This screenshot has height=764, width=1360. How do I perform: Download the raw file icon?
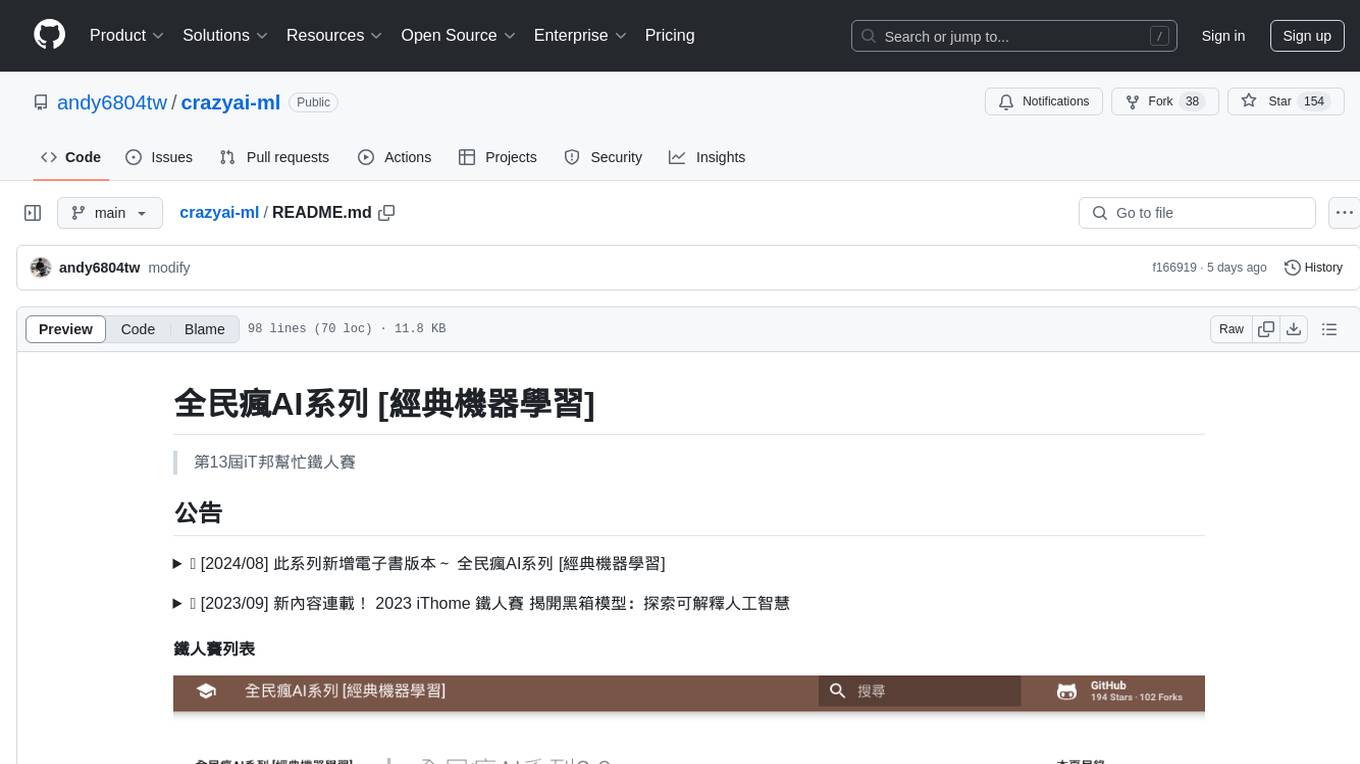1293,329
